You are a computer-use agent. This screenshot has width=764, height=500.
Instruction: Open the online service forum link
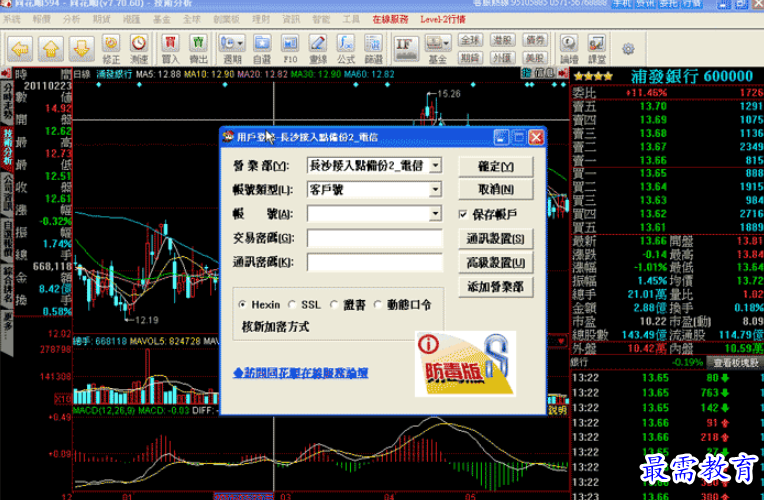pyautogui.click(x=301, y=373)
